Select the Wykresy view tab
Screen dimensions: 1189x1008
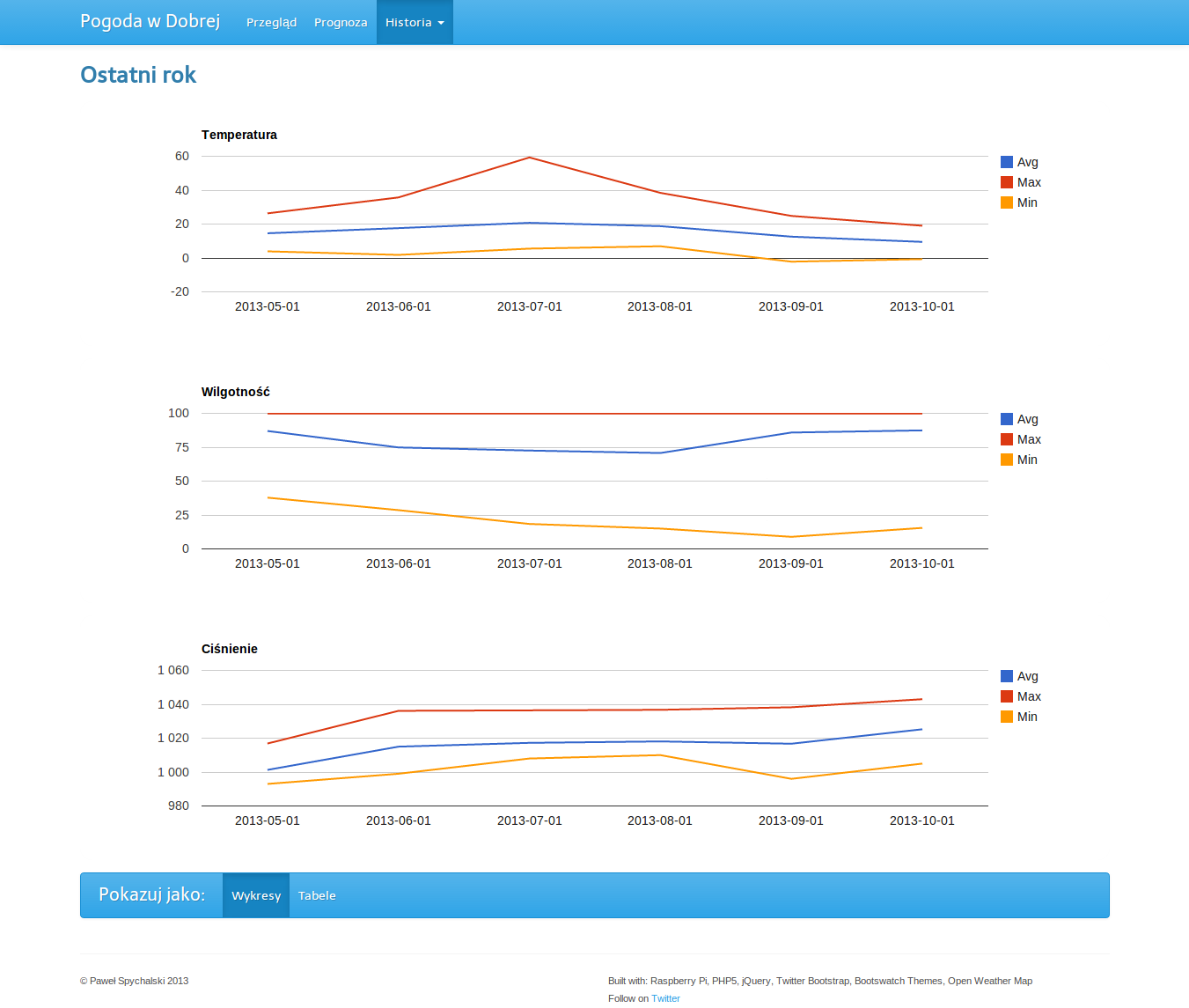(x=256, y=895)
